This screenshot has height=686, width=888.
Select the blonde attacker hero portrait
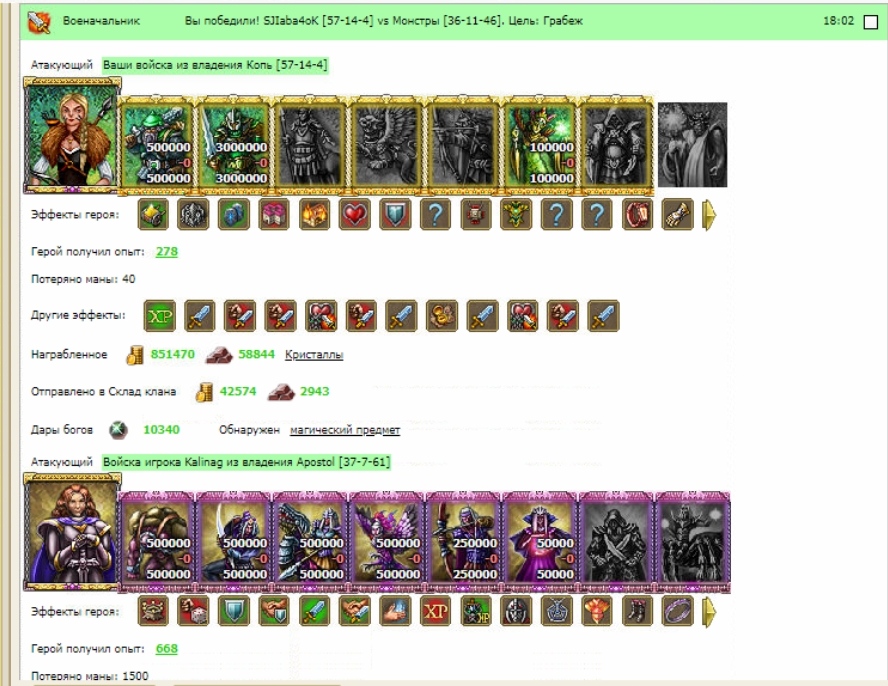(72, 136)
